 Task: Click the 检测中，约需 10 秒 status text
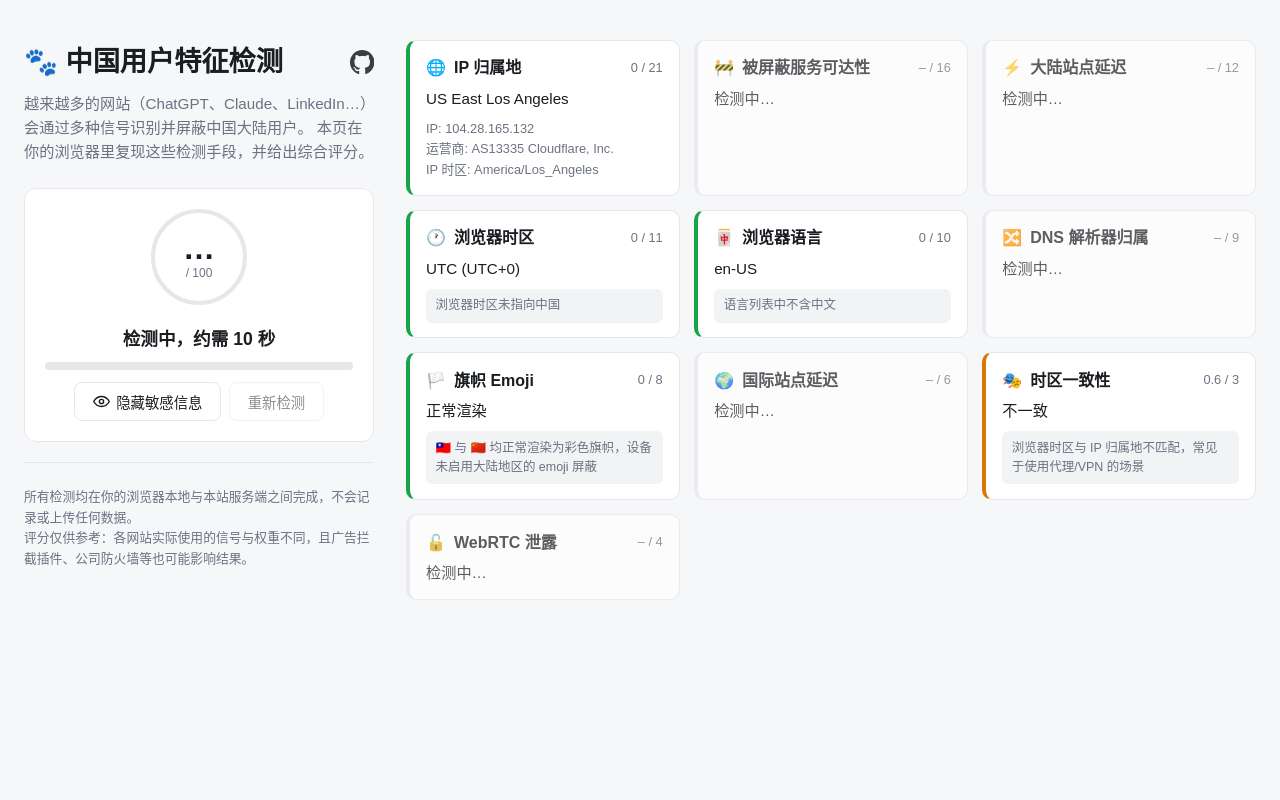(199, 339)
